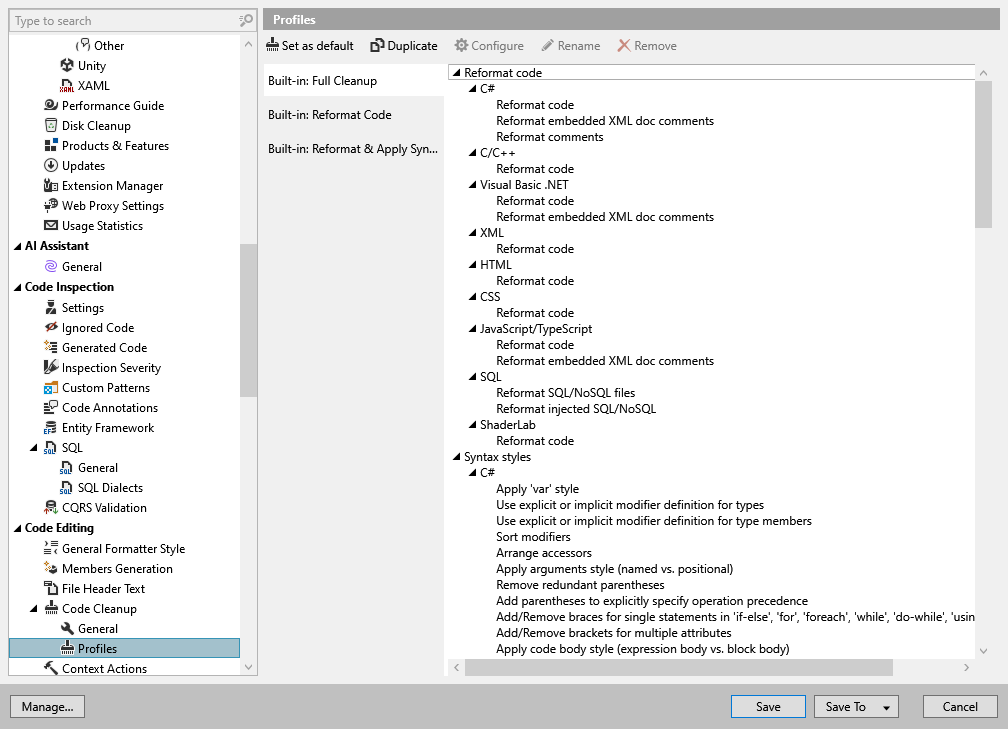Collapse the C# node under Syntax styles
This screenshot has width=1008, height=729.
pos(470,472)
